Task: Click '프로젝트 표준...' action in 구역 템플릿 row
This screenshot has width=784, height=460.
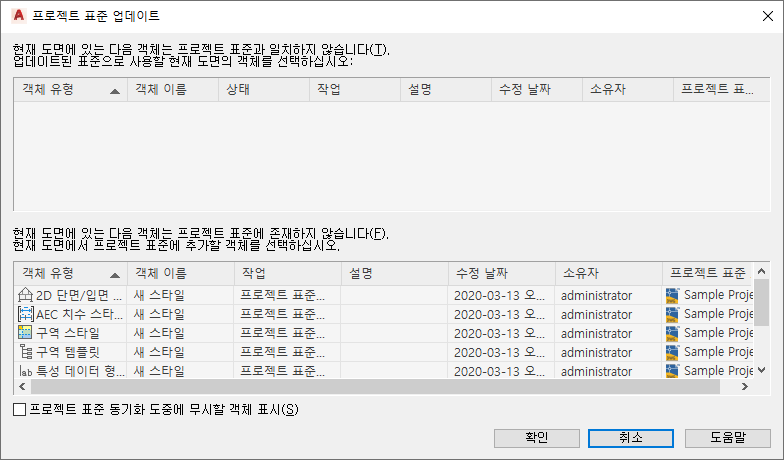Action: point(282,352)
